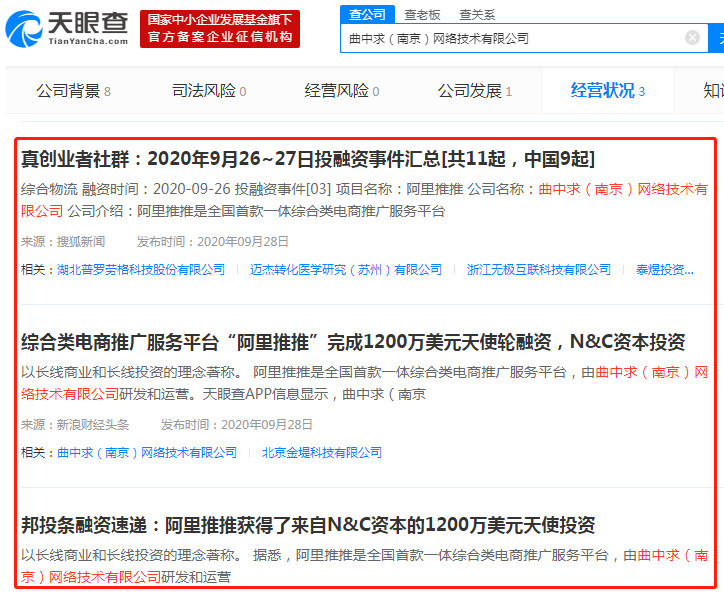Open related company 湖北普罗劳格科技股份有限公司
The height and width of the screenshot is (597, 724).
click(141, 270)
